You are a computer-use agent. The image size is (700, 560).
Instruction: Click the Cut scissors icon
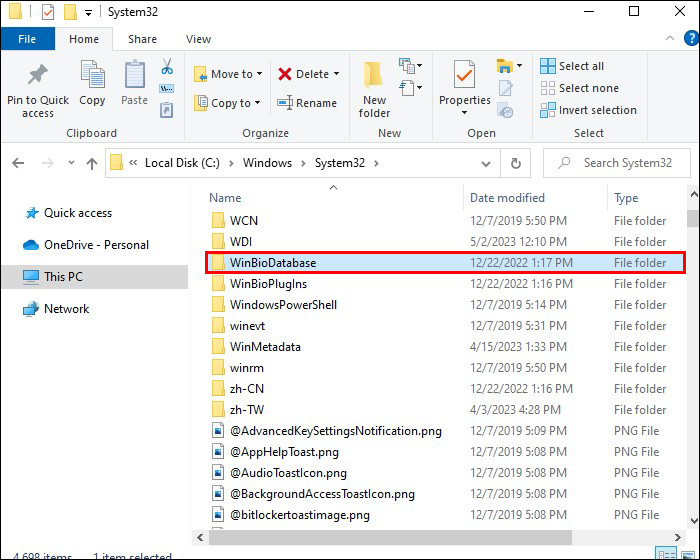(167, 67)
